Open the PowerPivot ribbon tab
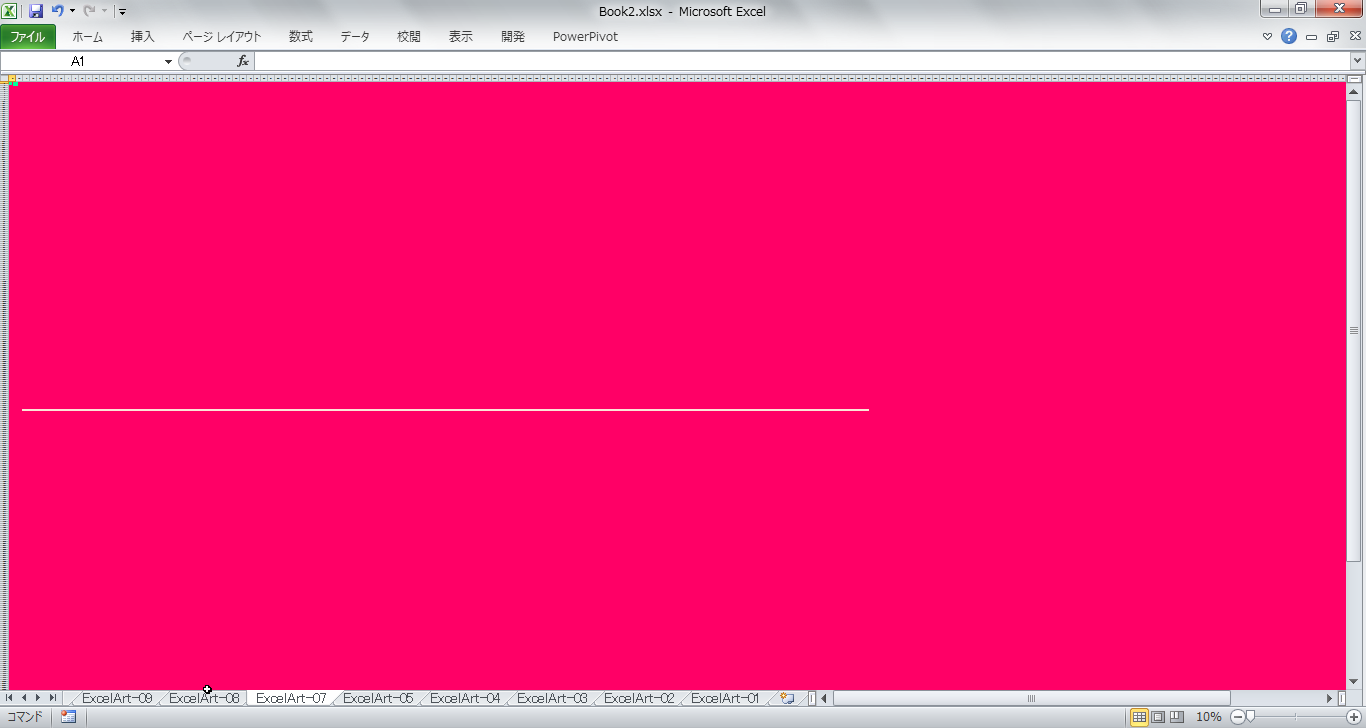This screenshot has width=1366, height=728. click(x=585, y=37)
